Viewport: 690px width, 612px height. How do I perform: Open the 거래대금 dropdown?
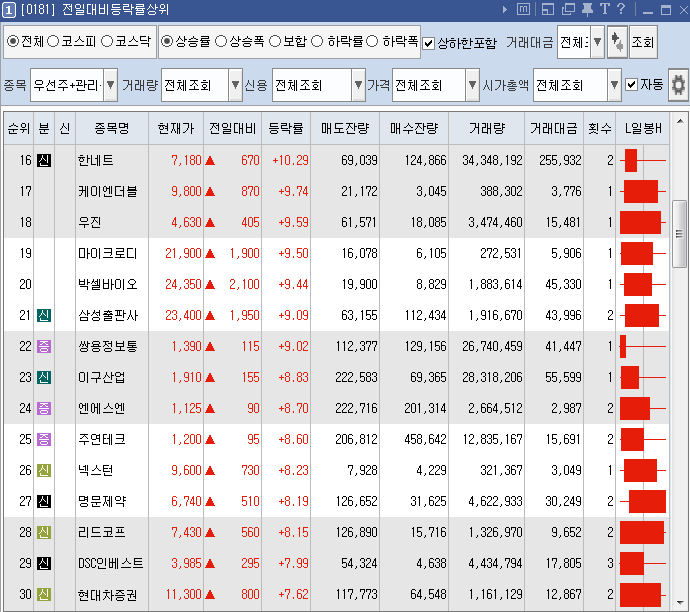pyautogui.click(x=597, y=42)
